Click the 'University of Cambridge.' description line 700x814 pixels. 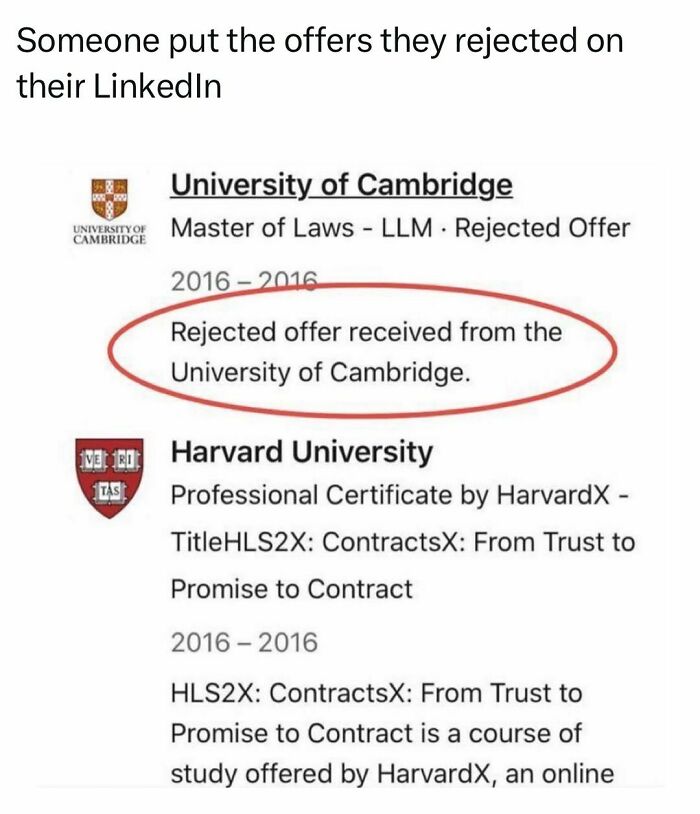pyautogui.click(x=321, y=372)
